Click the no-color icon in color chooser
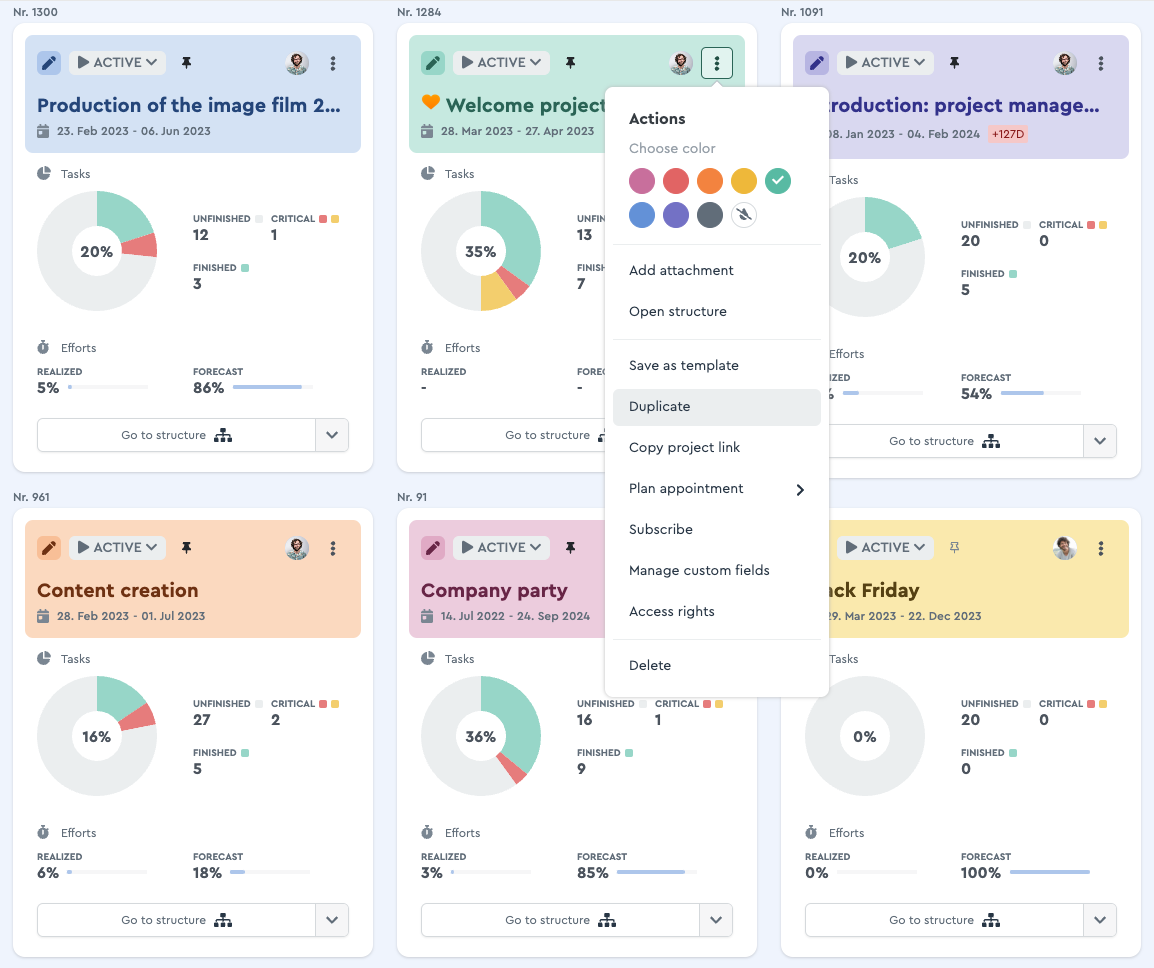Viewport: 1154px width, 968px height. (744, 215)
